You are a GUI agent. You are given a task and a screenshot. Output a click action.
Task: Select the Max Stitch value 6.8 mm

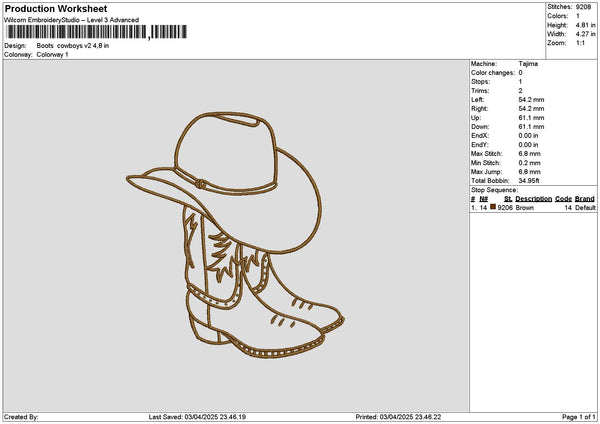pos(530,154)
